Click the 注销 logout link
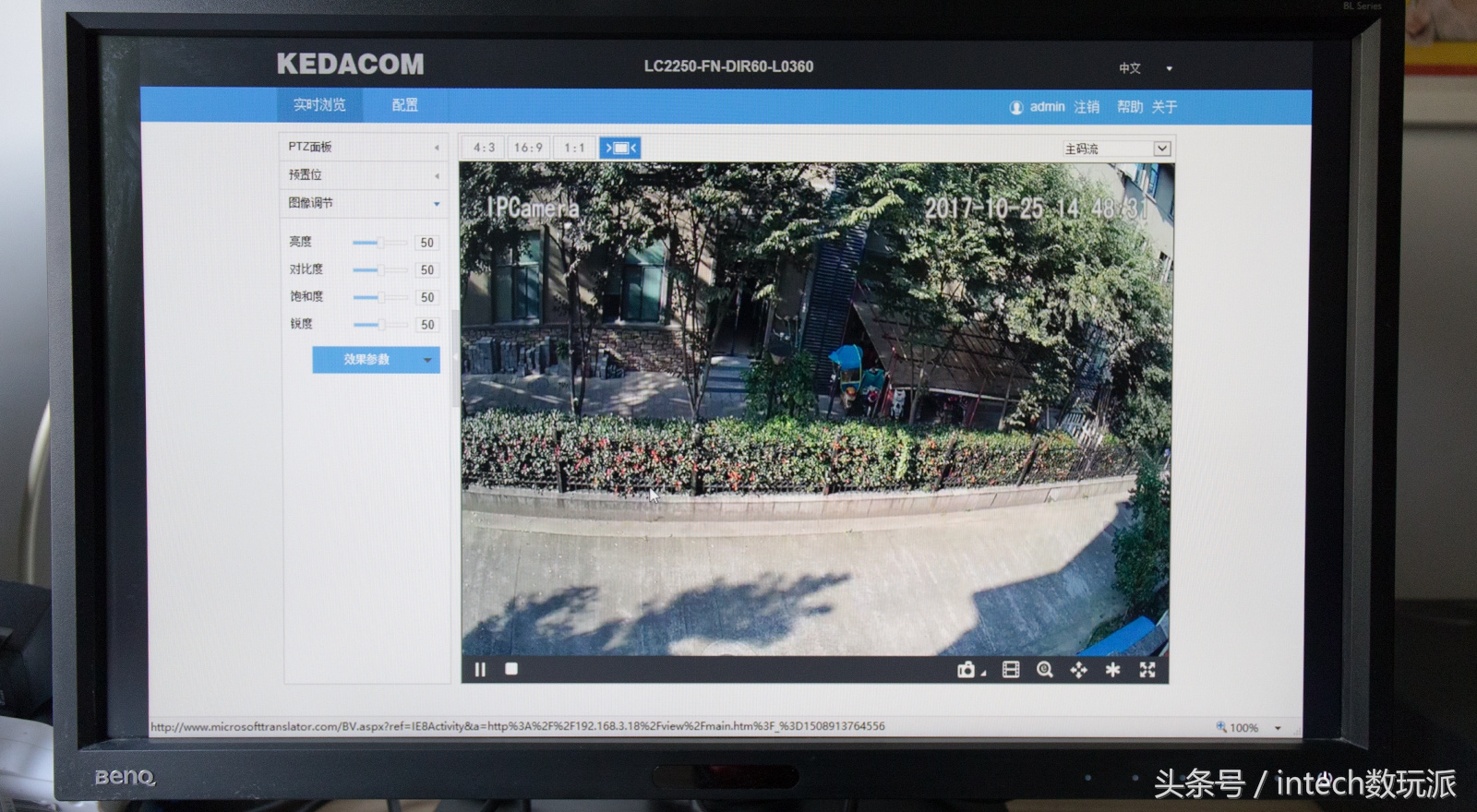Screen dimensions: 1477x812 (1087, 107)
